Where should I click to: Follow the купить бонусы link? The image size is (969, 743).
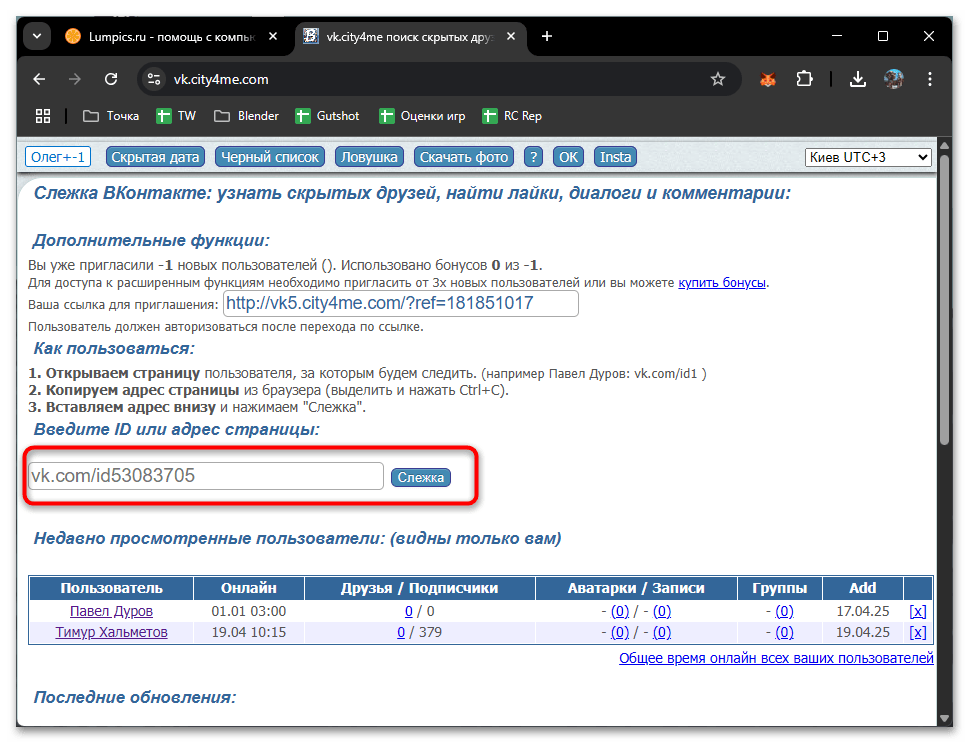click(722, 283)
